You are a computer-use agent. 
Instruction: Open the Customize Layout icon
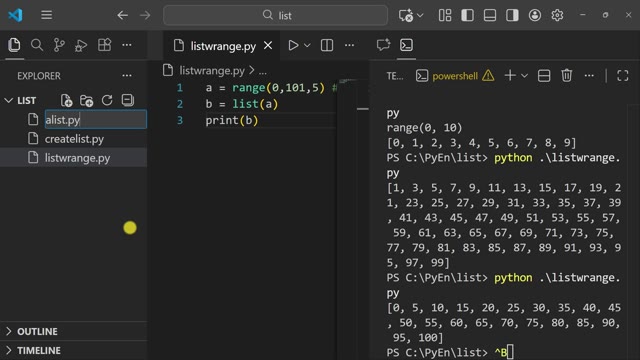point(445,16)
